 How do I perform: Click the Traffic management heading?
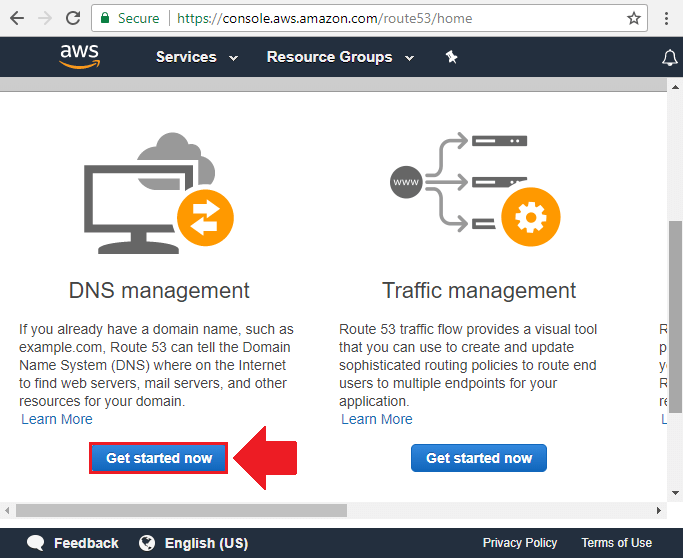479,291
